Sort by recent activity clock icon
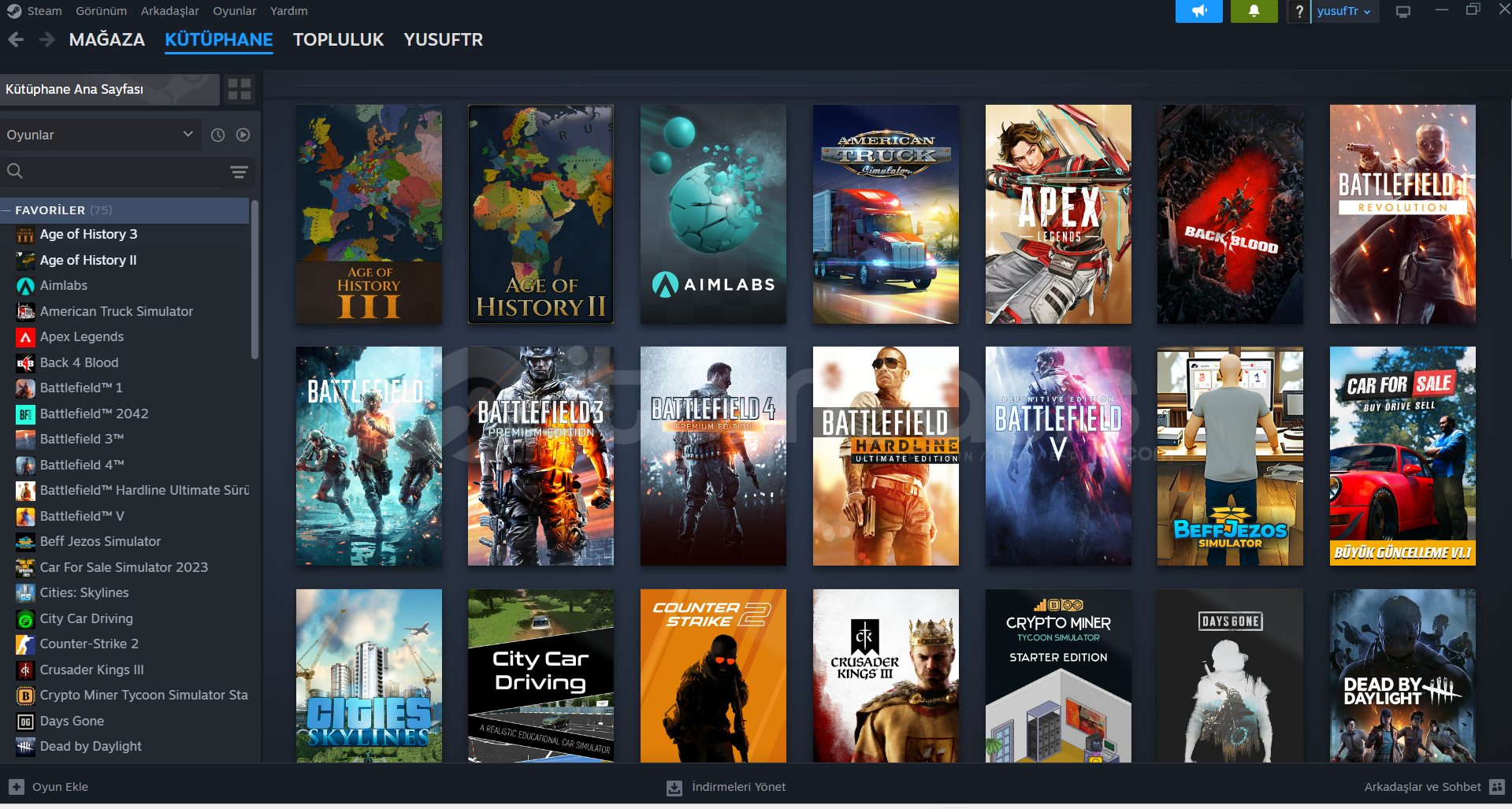Viewport: 1512px width, 809px height. coord(218,135)
